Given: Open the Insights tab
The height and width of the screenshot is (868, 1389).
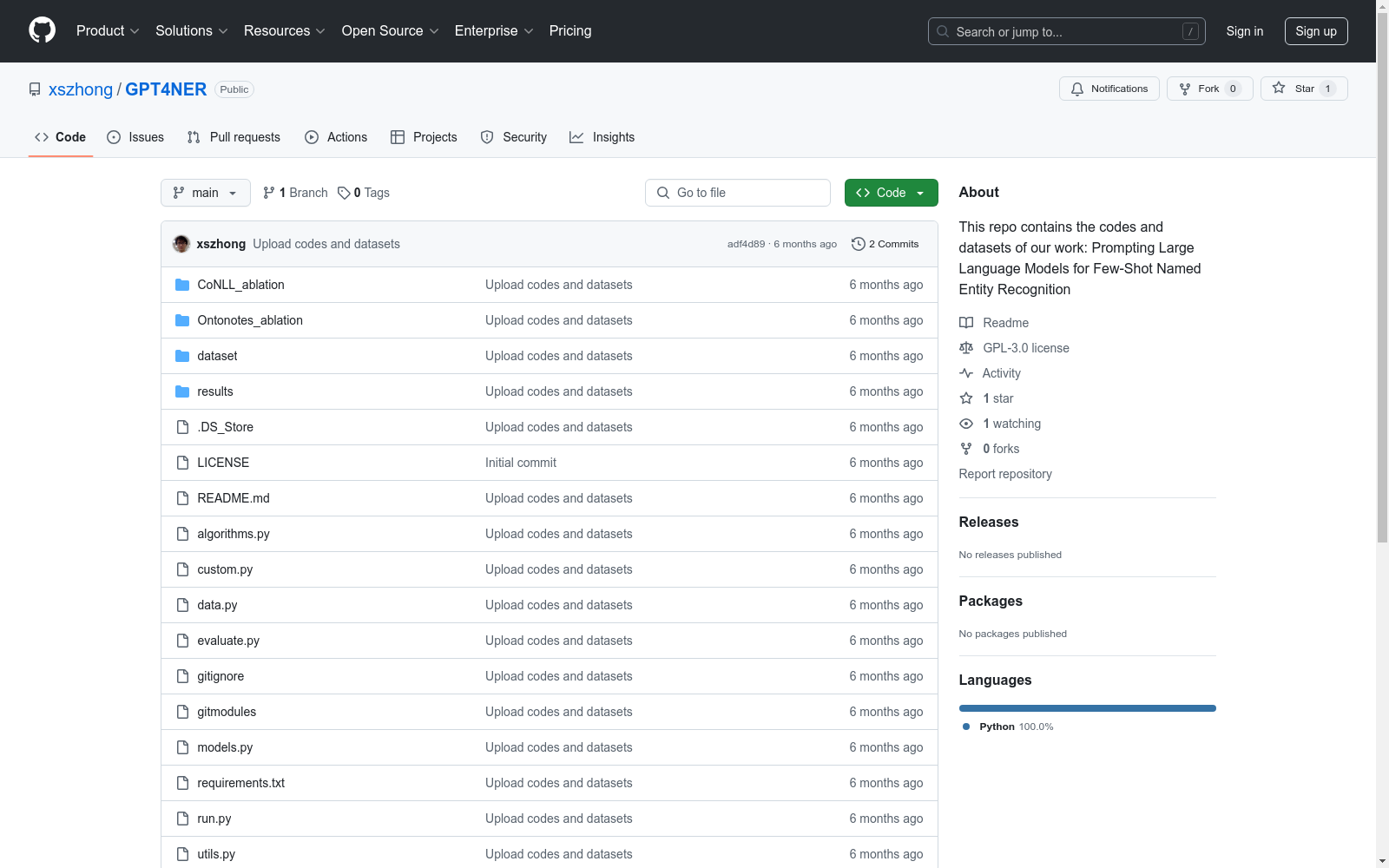Looking at the screenshot, I should 602,137.
